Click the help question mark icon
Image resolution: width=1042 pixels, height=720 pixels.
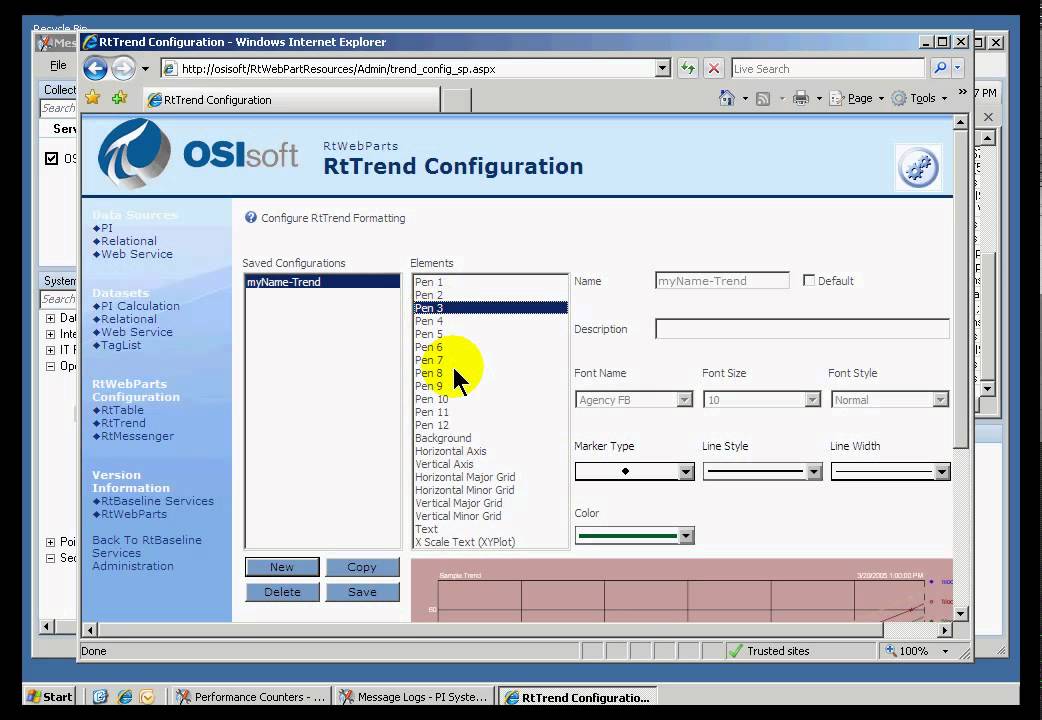coord(251,217)
